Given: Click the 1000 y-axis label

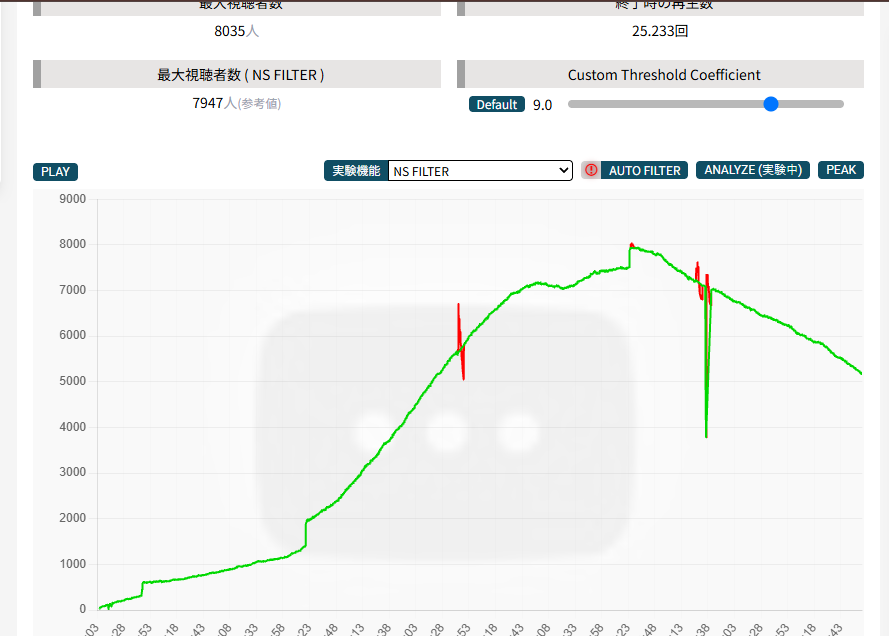Looking at the screenshot, I should click(73, 564).
